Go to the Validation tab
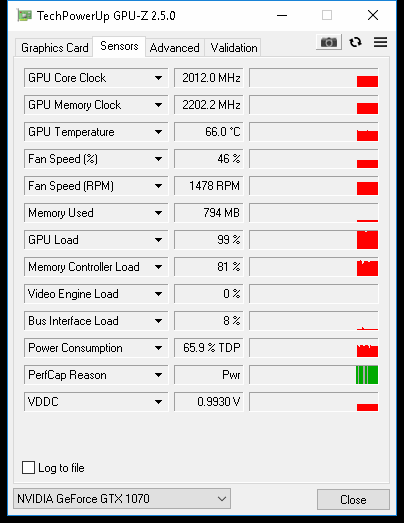 coord(234,48)
